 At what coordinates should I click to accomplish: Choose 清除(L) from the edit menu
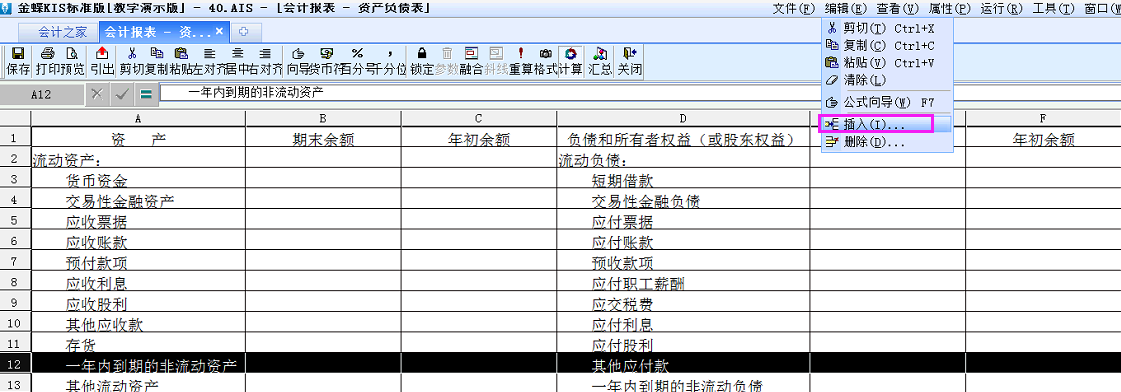coord(888,80)
